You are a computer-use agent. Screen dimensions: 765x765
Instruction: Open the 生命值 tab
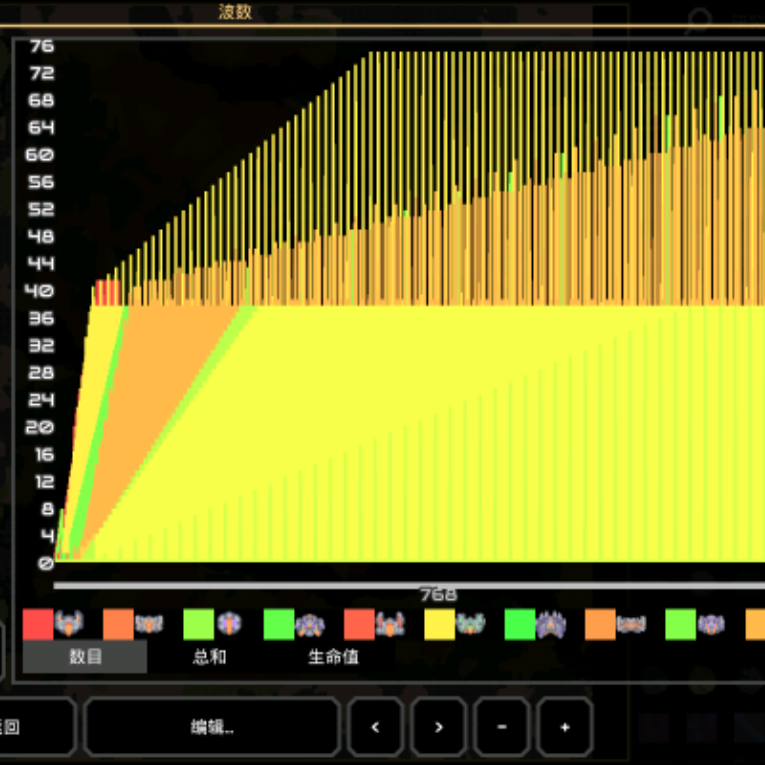[x=333, y=657]
